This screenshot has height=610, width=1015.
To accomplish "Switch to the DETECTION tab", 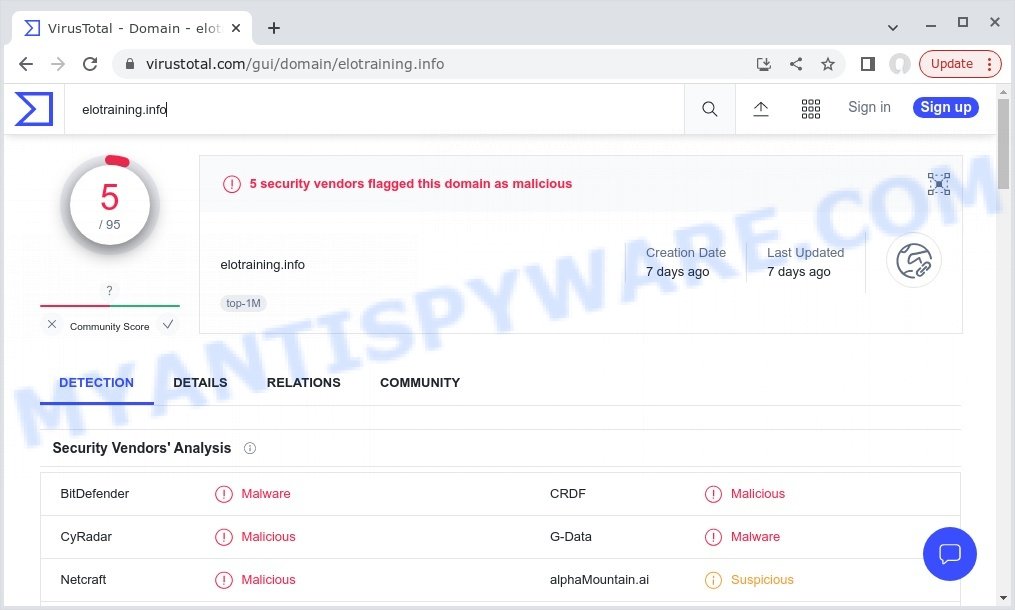I will click(x=96, y=383).
